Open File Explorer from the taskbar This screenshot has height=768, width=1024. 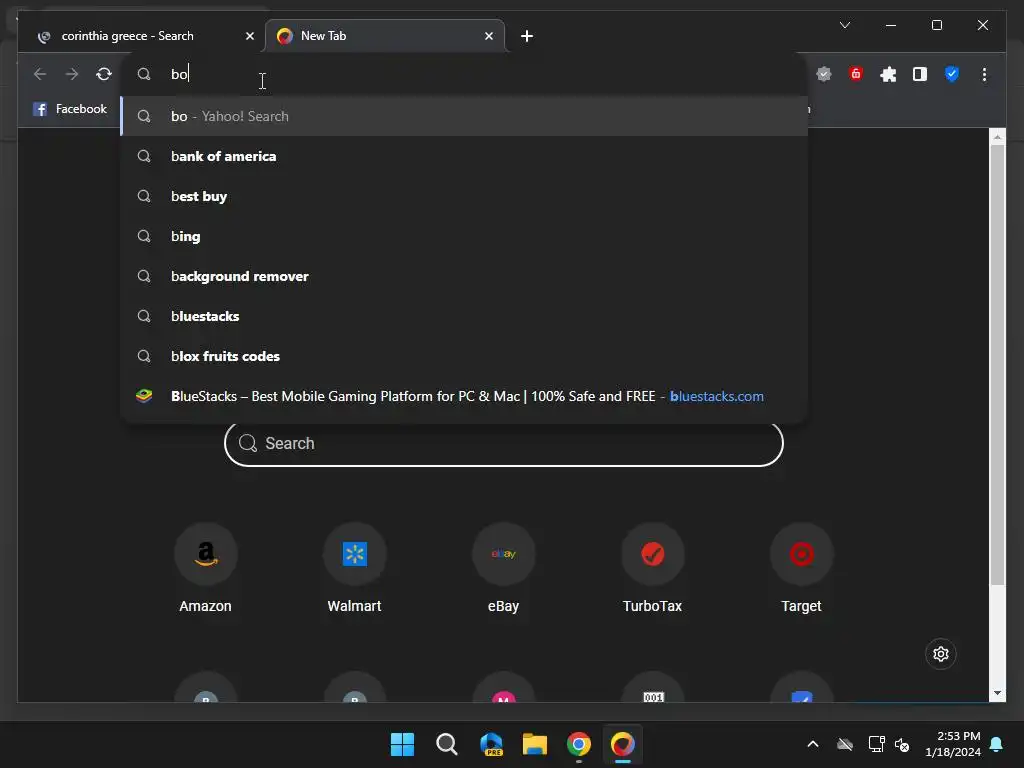535,744
